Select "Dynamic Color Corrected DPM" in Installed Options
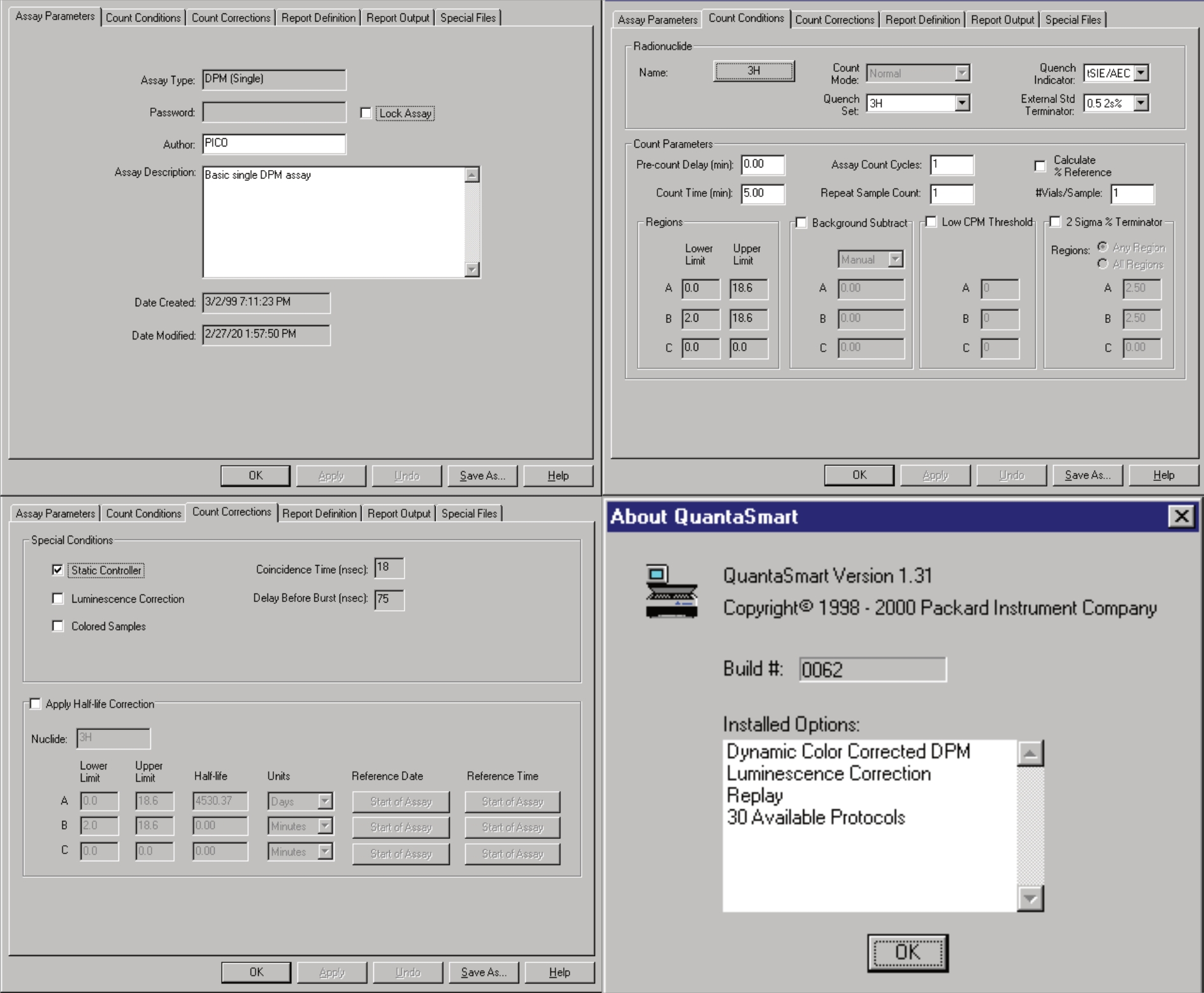This screenshot has height=993, width=1204. [x=849, y=752]
